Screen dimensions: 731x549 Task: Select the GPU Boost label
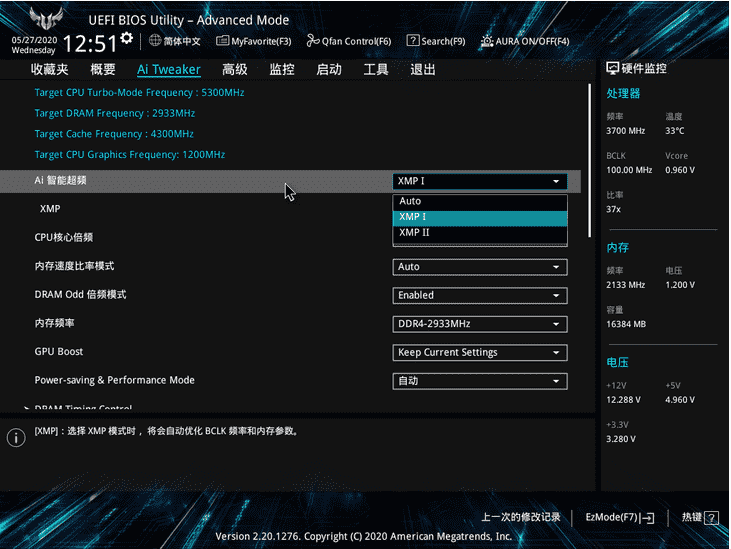coord(59,351)
